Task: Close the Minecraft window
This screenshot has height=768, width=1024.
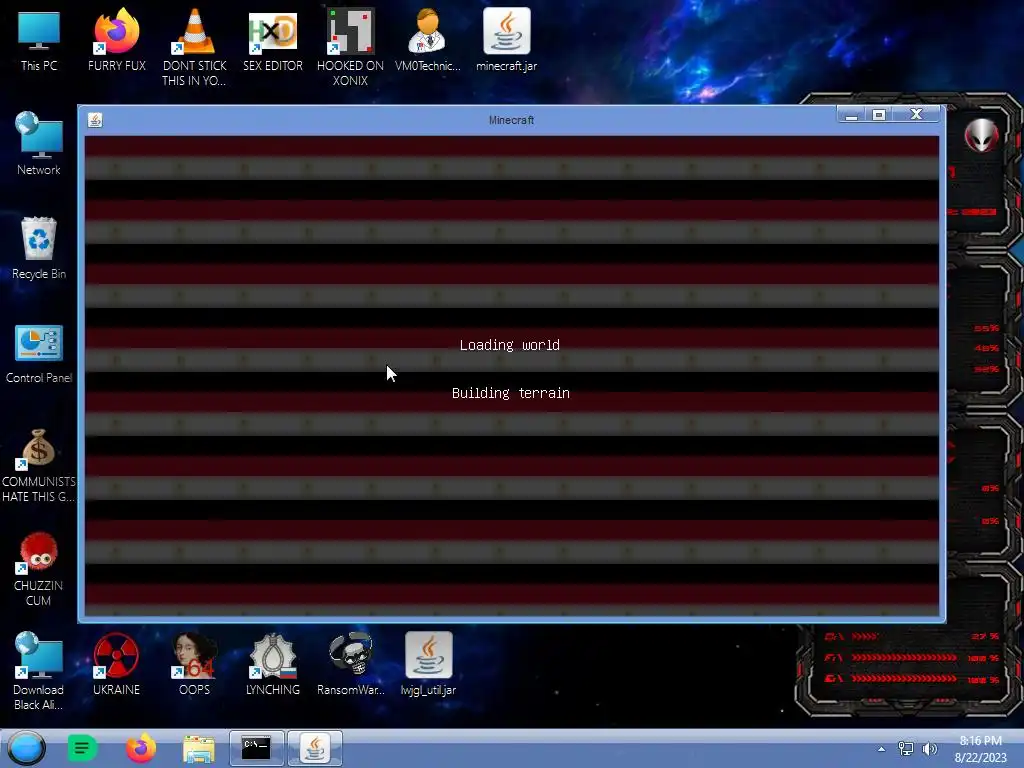Action: 916,115
